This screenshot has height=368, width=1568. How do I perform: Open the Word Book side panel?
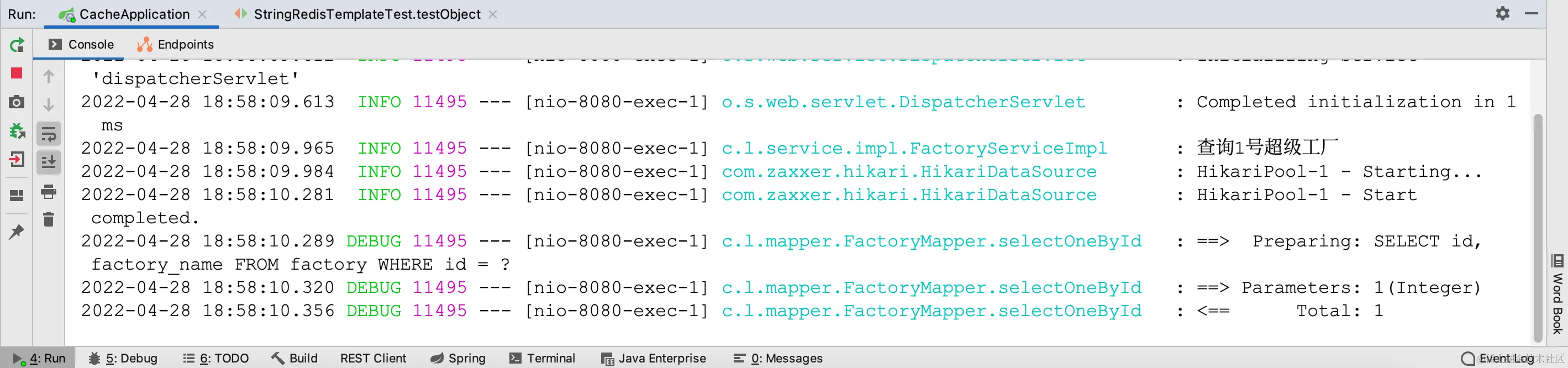coord(1557,295)
